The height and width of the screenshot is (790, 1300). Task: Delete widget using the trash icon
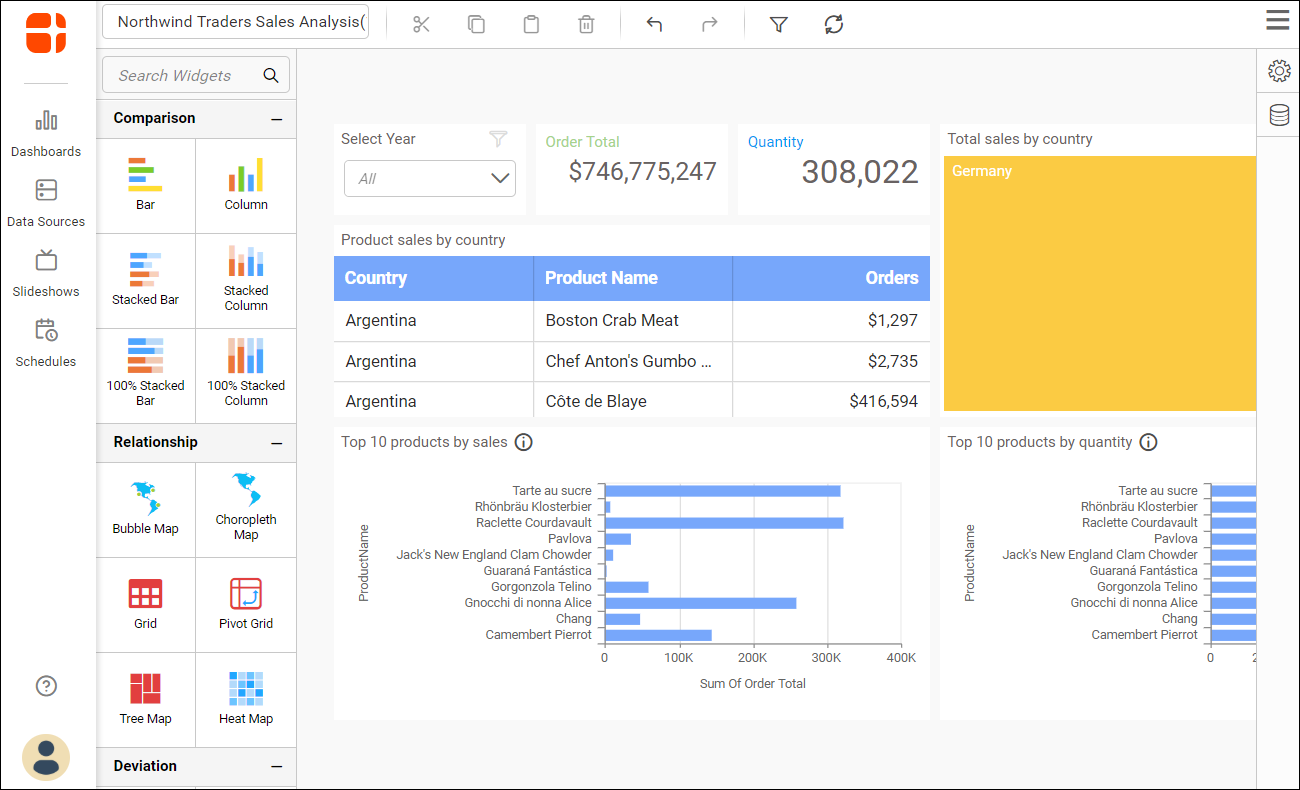click(586, 23)
